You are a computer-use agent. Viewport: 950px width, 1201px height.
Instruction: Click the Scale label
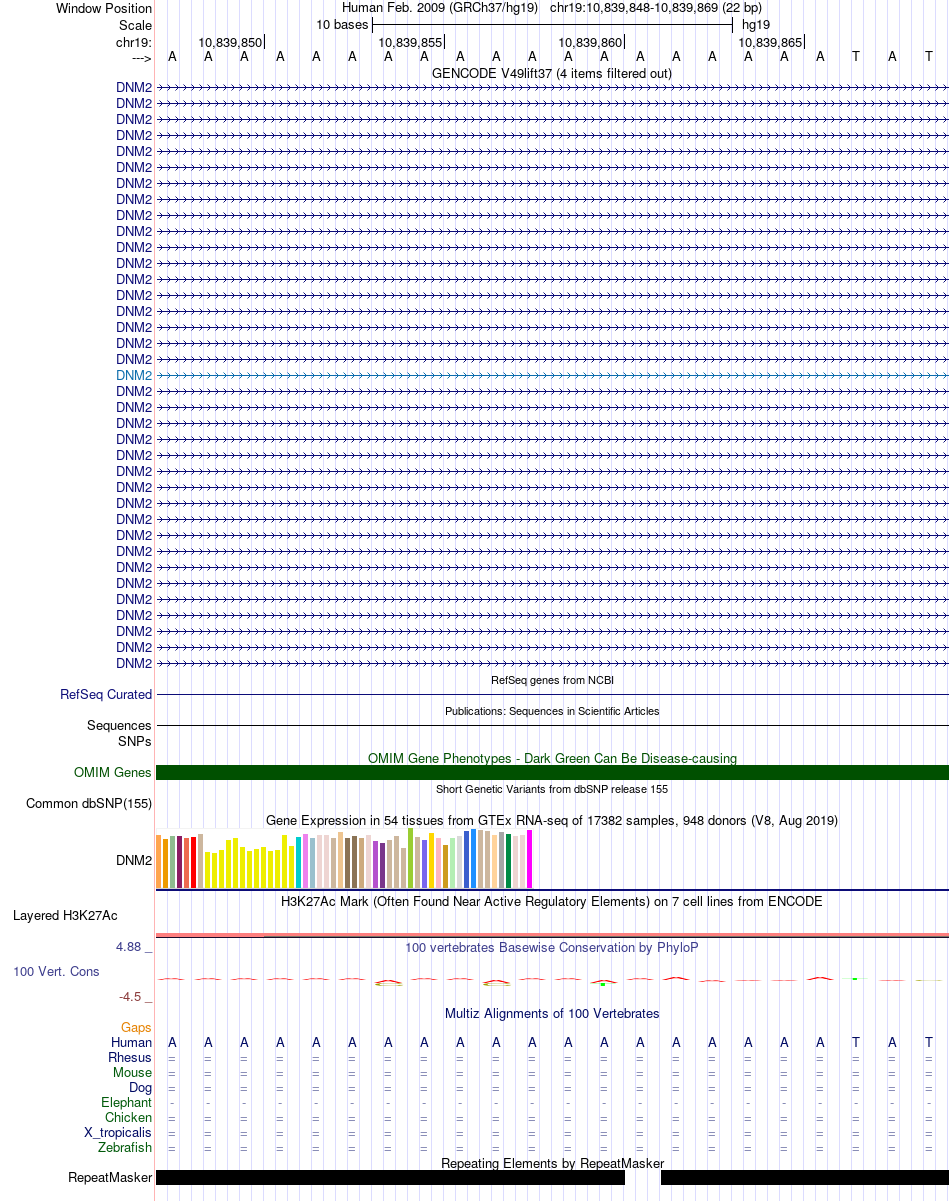[135, 24]
